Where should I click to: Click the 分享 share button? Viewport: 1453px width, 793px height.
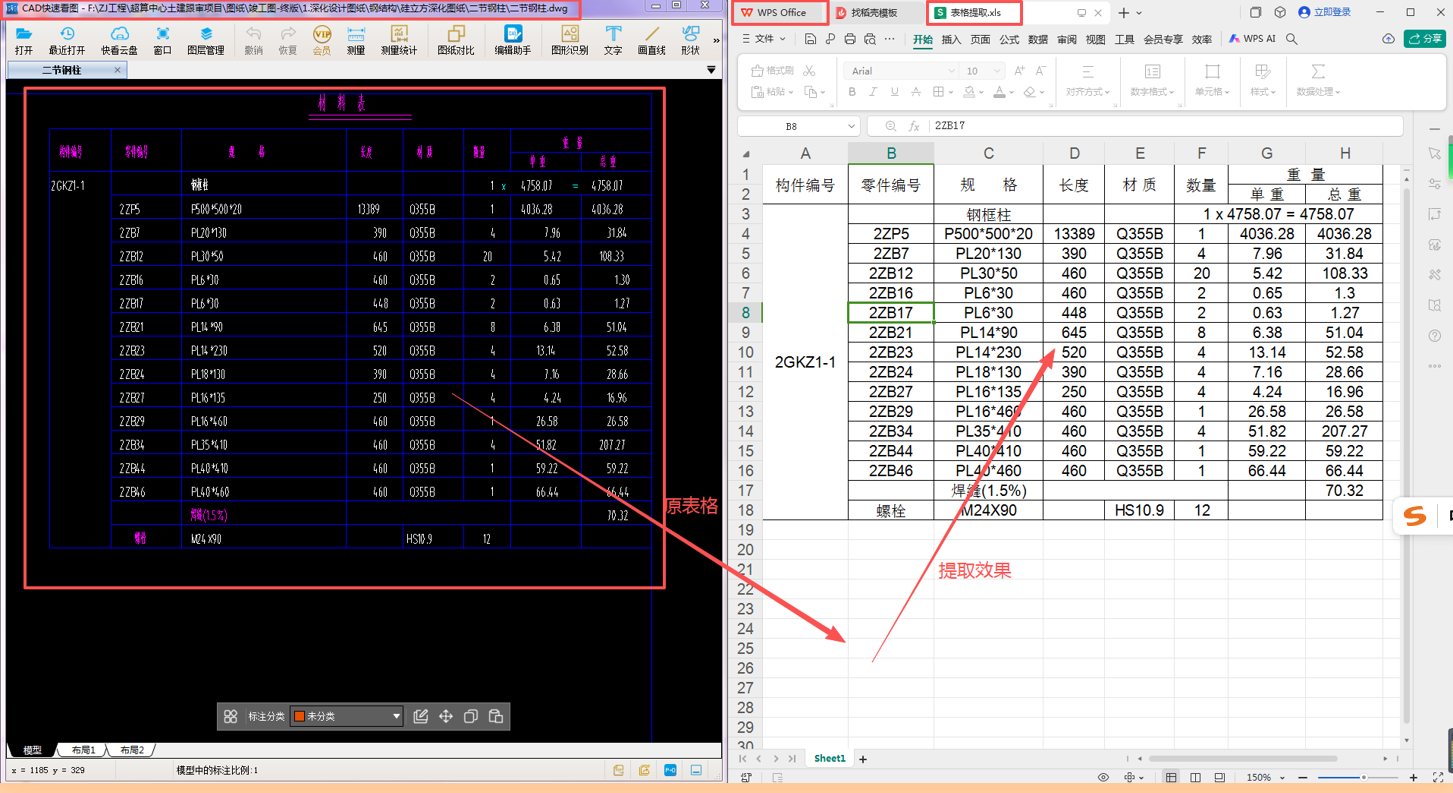coord(1425,39)
